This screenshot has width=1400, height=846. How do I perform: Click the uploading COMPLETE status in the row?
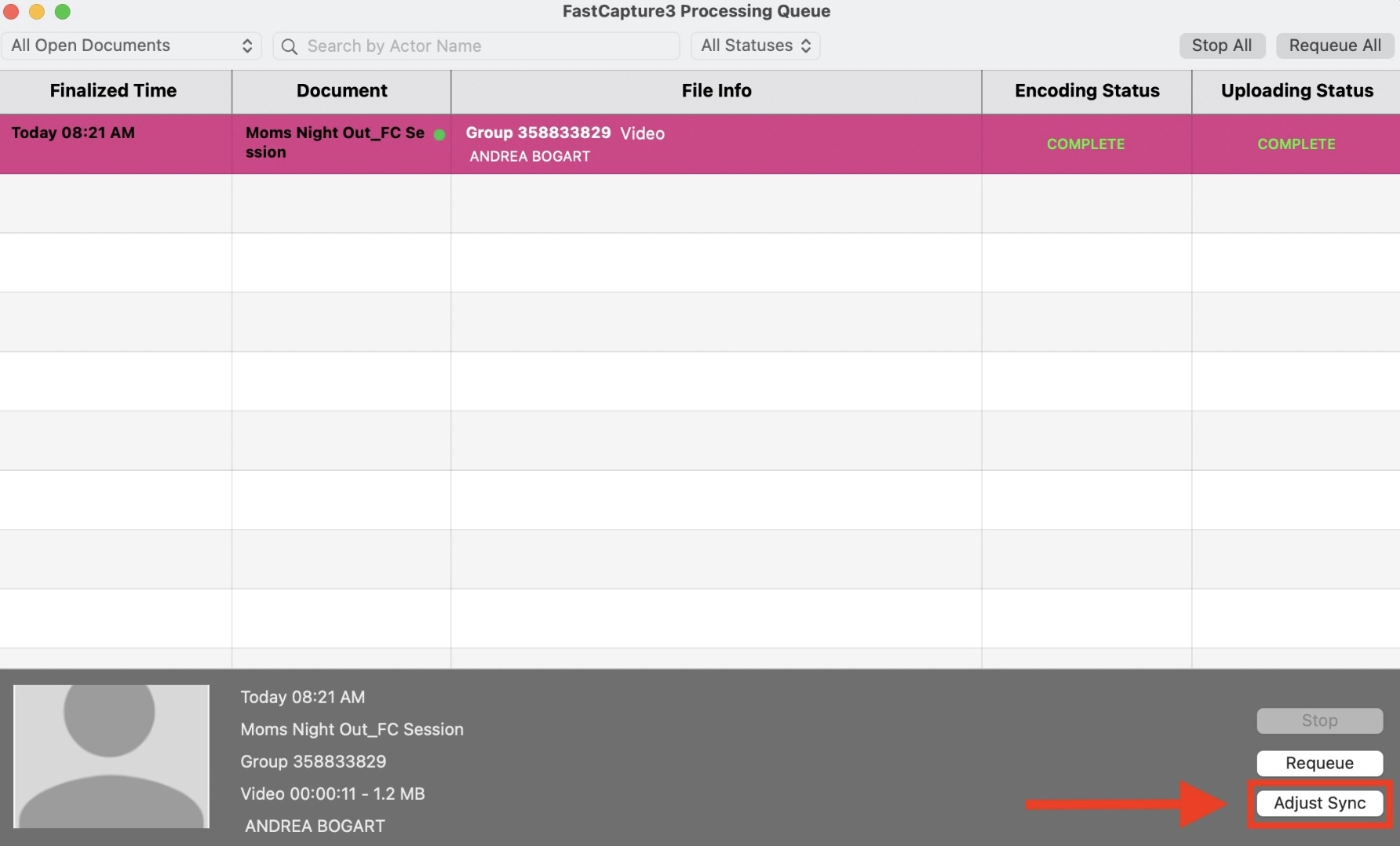pos(1296,144)
